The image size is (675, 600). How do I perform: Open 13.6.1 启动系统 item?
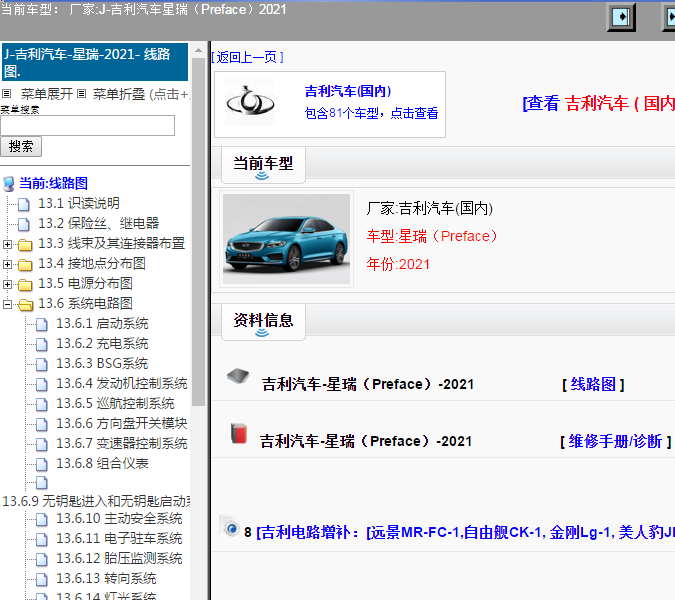pyautogui.click(x=102, y=323)
